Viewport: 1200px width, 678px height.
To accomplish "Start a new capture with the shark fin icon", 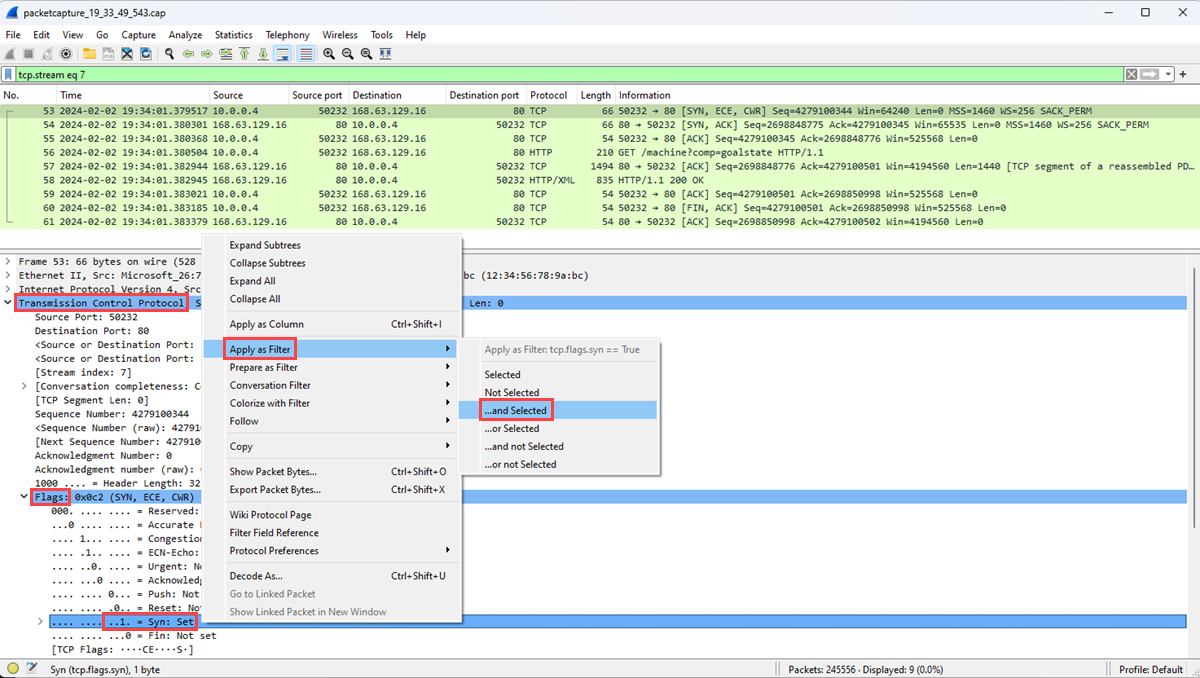I will (x=10, y=53).
